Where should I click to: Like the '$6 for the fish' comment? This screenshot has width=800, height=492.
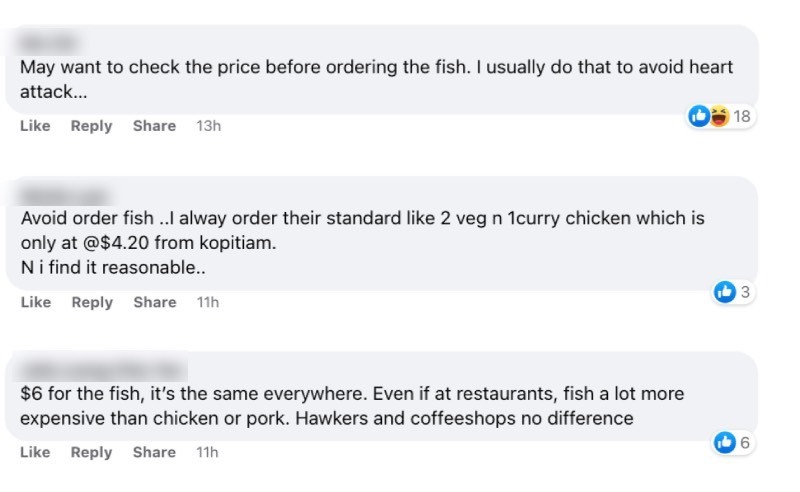point(35,452)
